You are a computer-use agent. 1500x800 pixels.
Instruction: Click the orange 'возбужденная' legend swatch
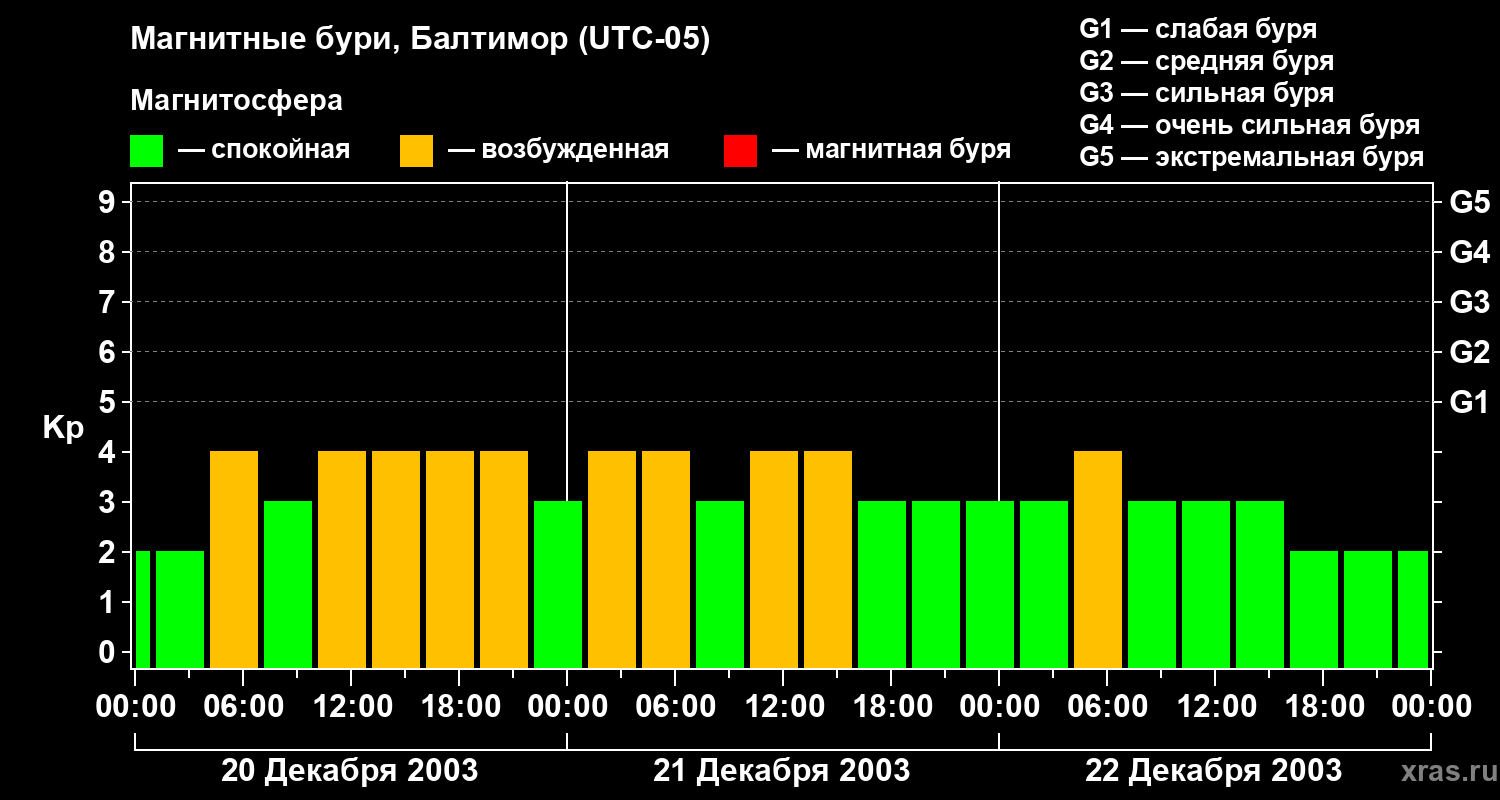point(416,151)
